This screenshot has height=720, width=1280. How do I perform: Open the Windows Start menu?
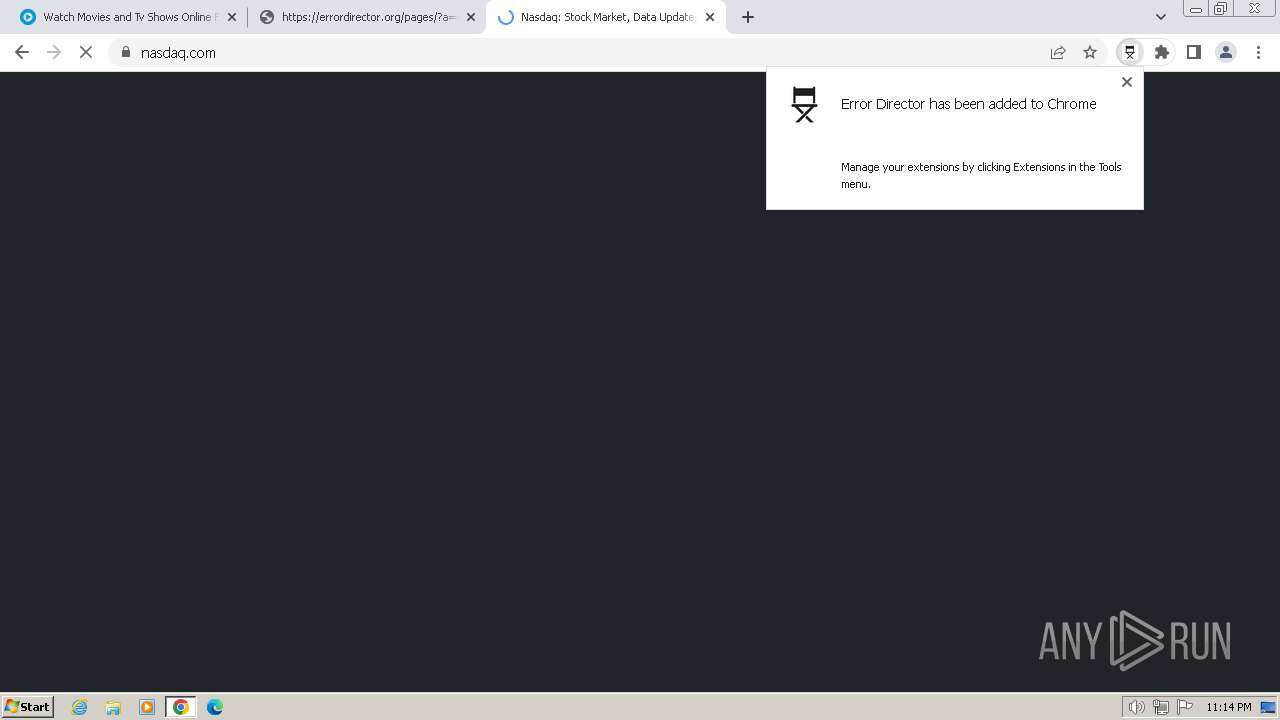pyautogui.click(x=28, y=706)
